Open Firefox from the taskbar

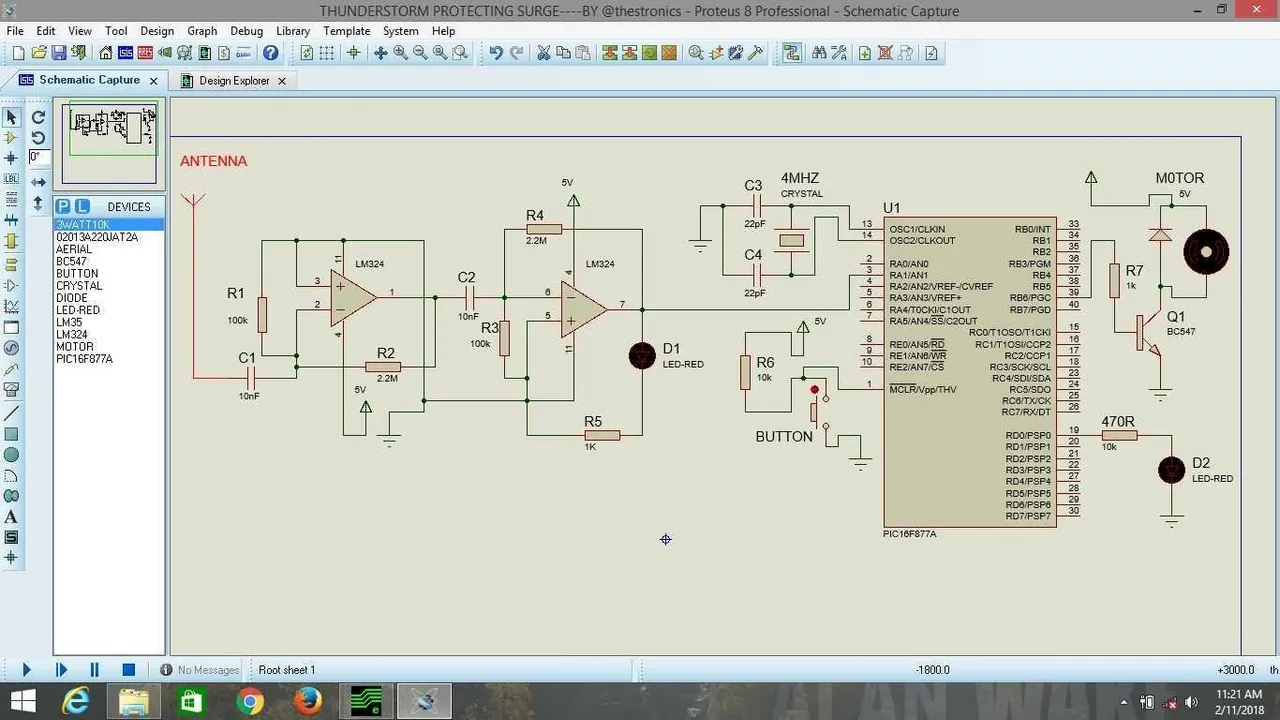pyautogui.click(x=308, y=701)
